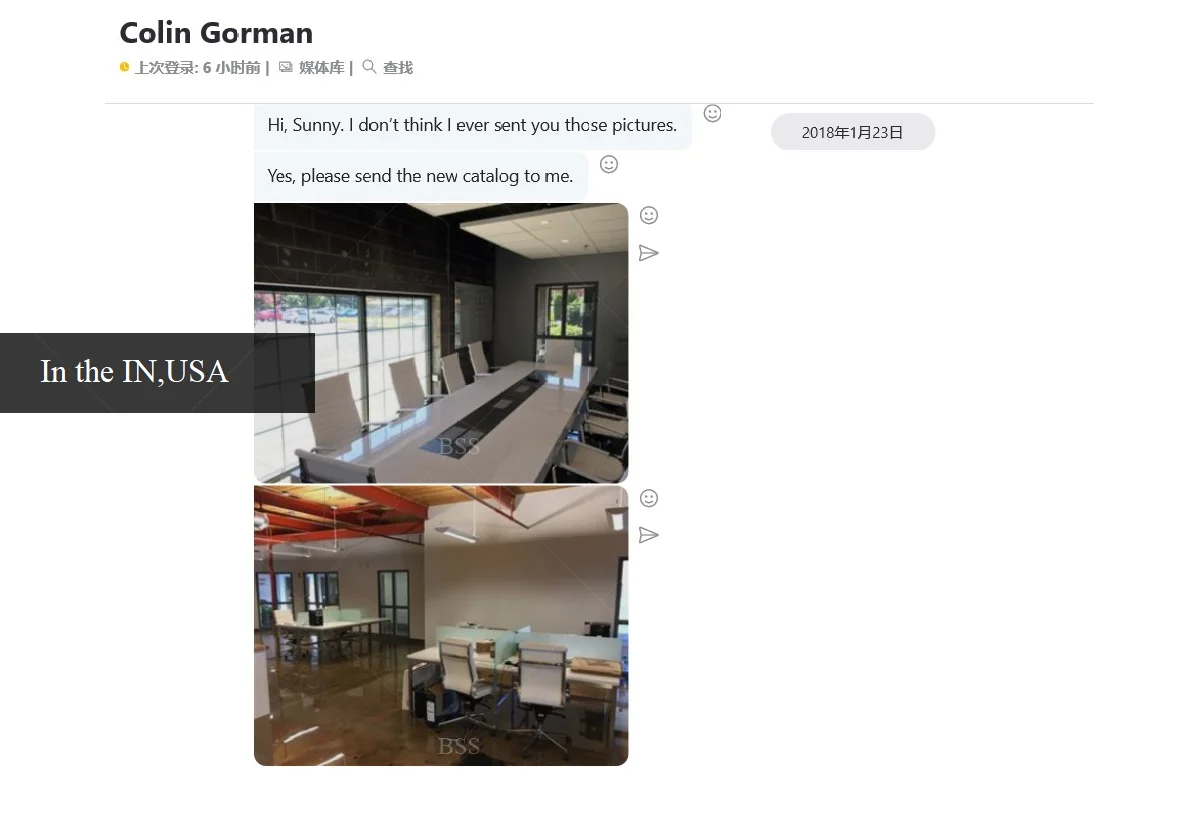
Task: Click the media gallery picture icon
Action: point(286,67)
